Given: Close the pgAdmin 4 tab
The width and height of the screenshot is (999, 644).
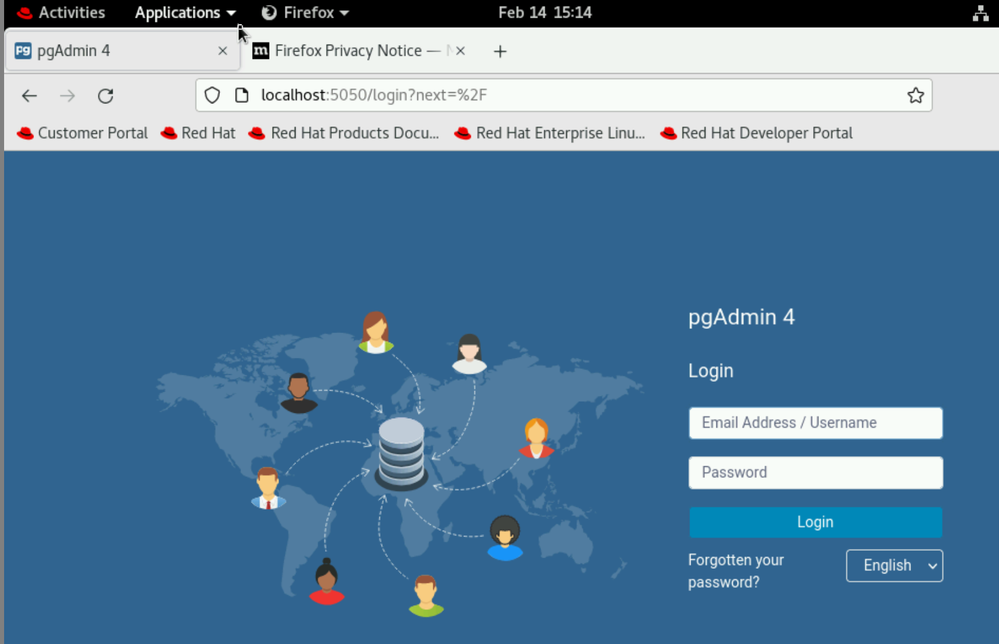Looking at the screenshot, I should tap(222, 51).
